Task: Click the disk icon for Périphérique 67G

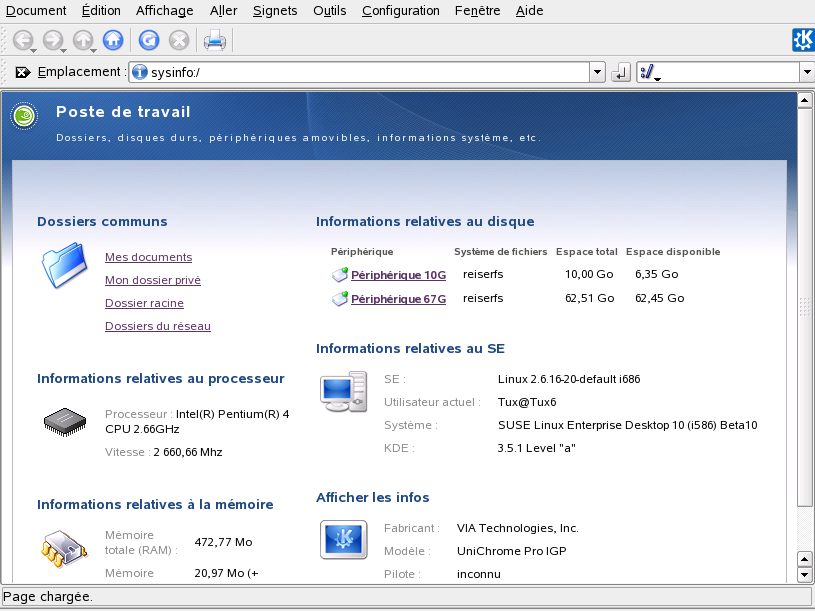Action: click(x=339, y=299)
